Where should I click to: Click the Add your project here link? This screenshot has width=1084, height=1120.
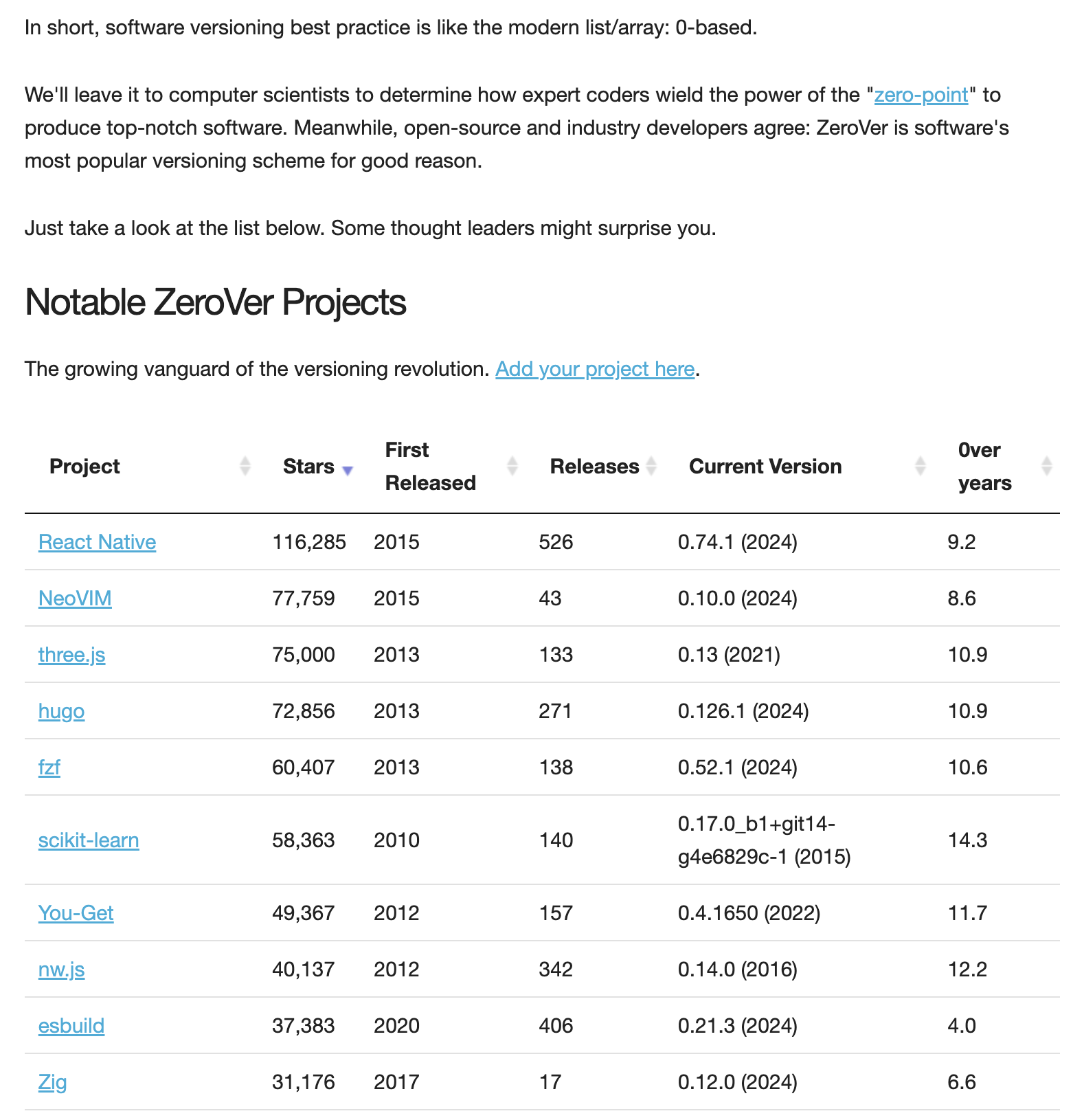pyautogui.click(x=595, y=369)
